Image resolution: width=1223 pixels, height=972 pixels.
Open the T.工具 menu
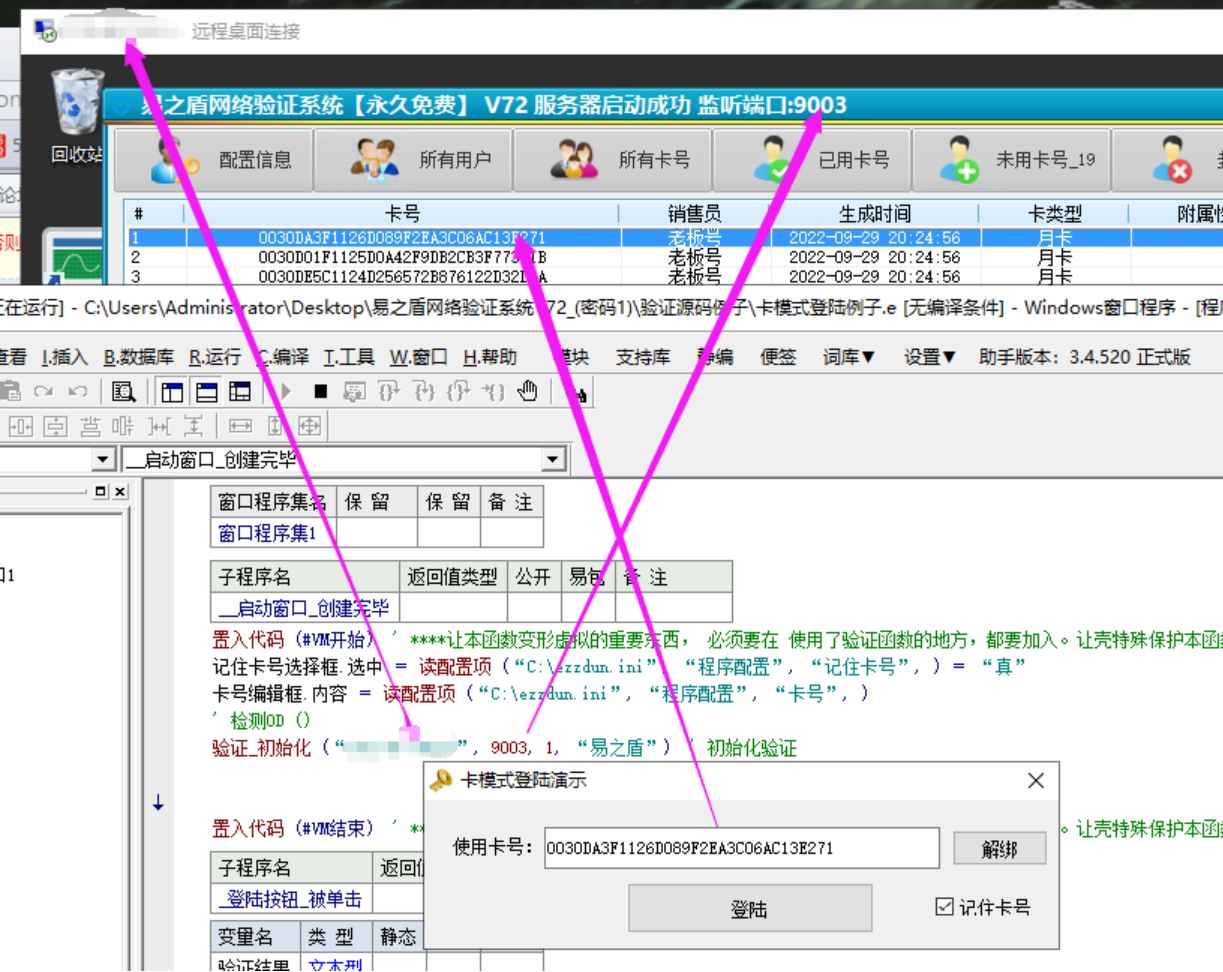[347, 357]
